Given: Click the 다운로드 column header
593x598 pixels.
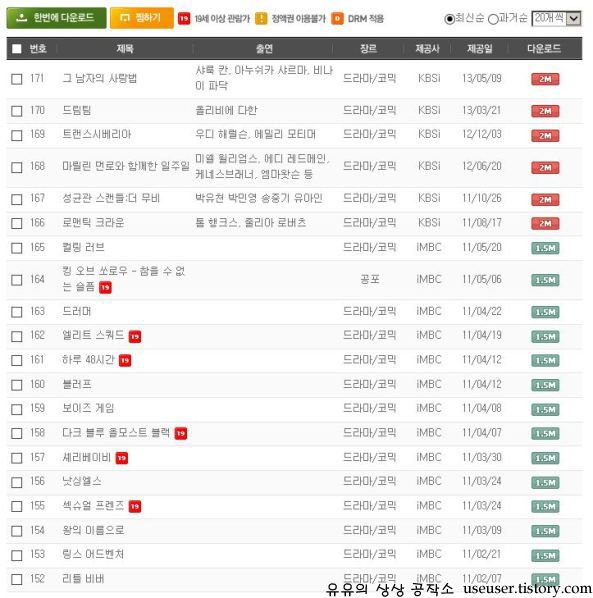Looking at the screenshot, I should click(x=544, y=48).
